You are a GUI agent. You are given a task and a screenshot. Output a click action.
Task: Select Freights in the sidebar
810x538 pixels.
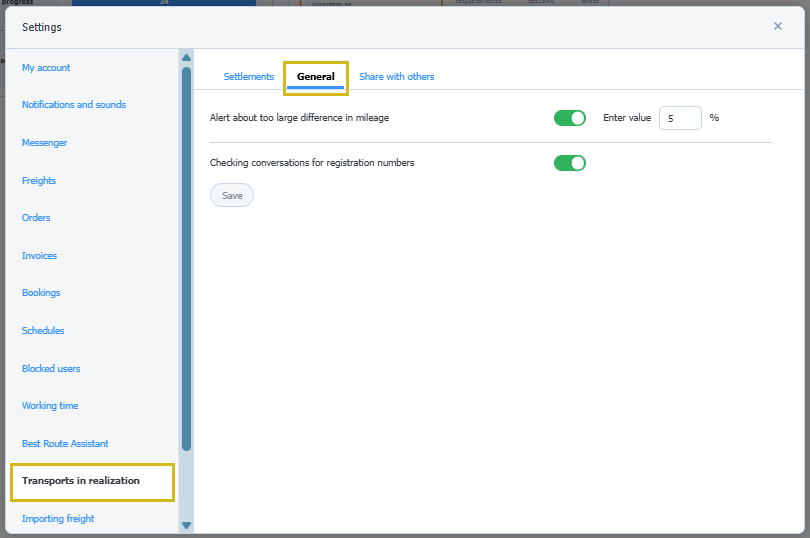[39, 181]
